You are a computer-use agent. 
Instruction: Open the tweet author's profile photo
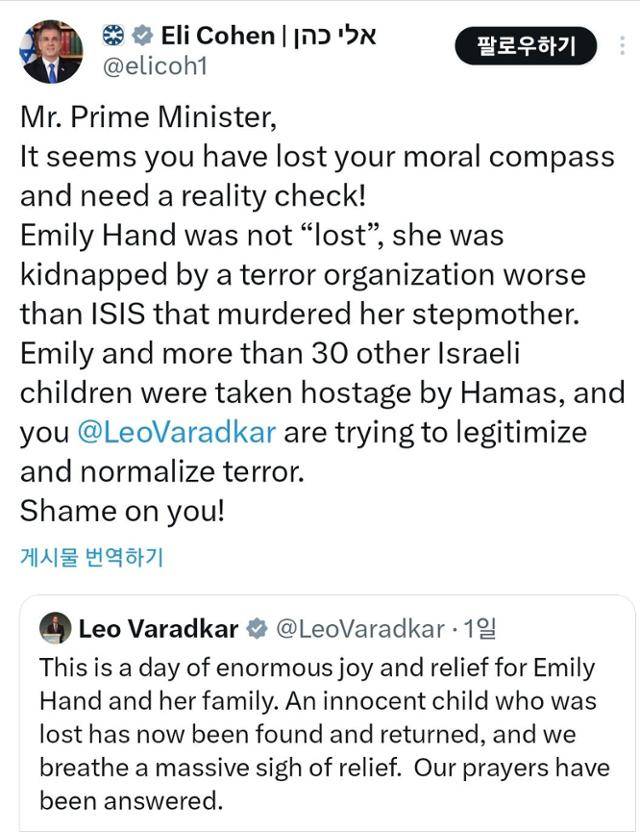pyautogui.click(x=46, y=51)
